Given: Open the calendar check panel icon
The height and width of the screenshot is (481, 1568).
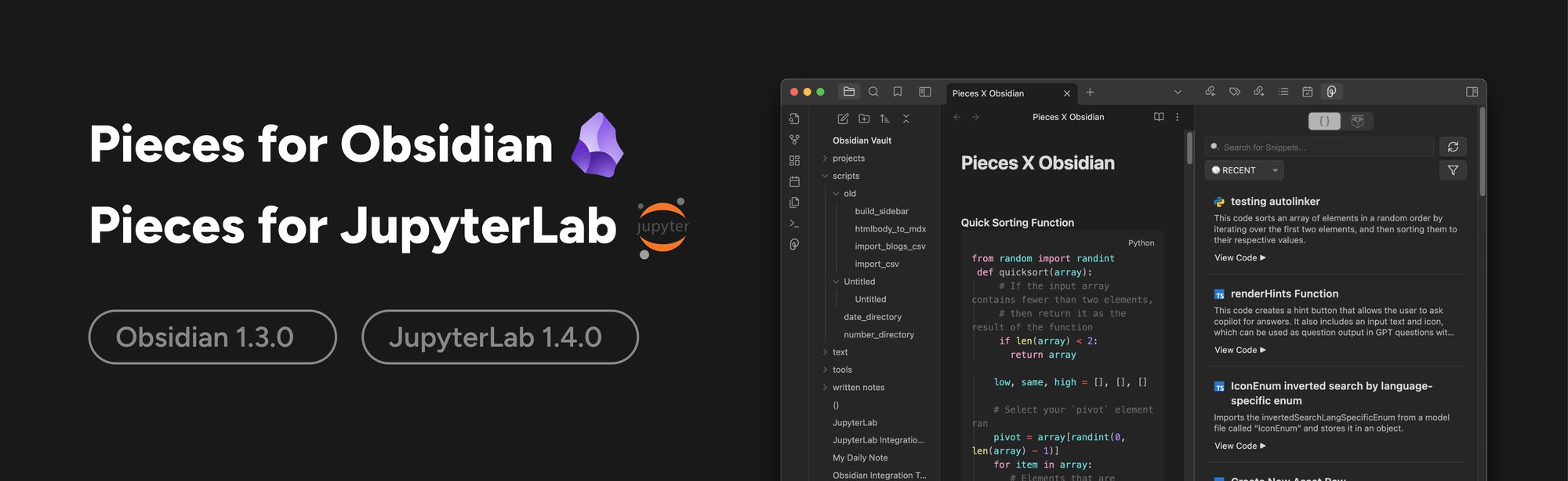Looking at the screenshot, I should pos(1308,92).
